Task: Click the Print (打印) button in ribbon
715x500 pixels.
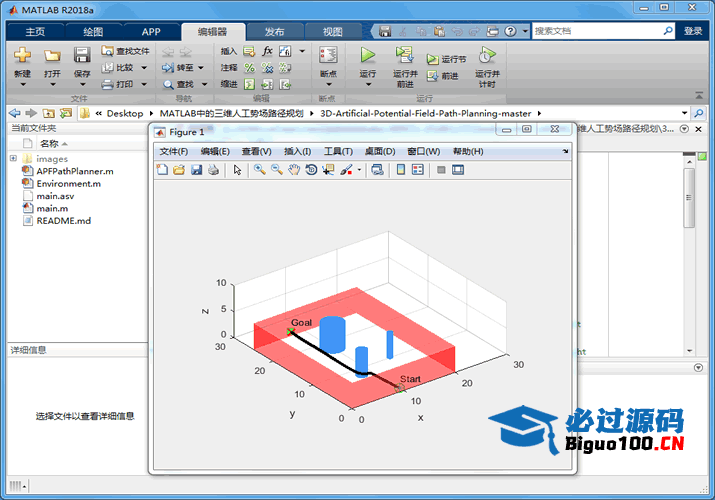Action: [x=118, y=84]
